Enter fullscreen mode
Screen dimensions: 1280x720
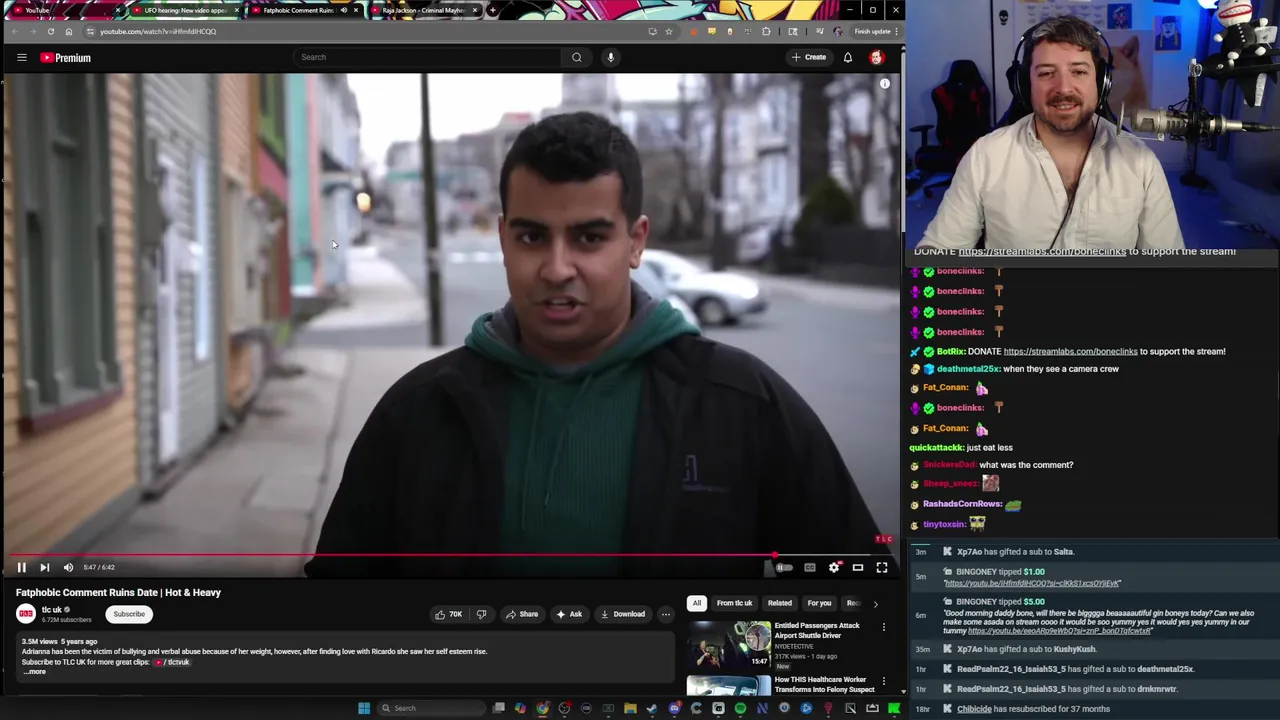(882, 567)
